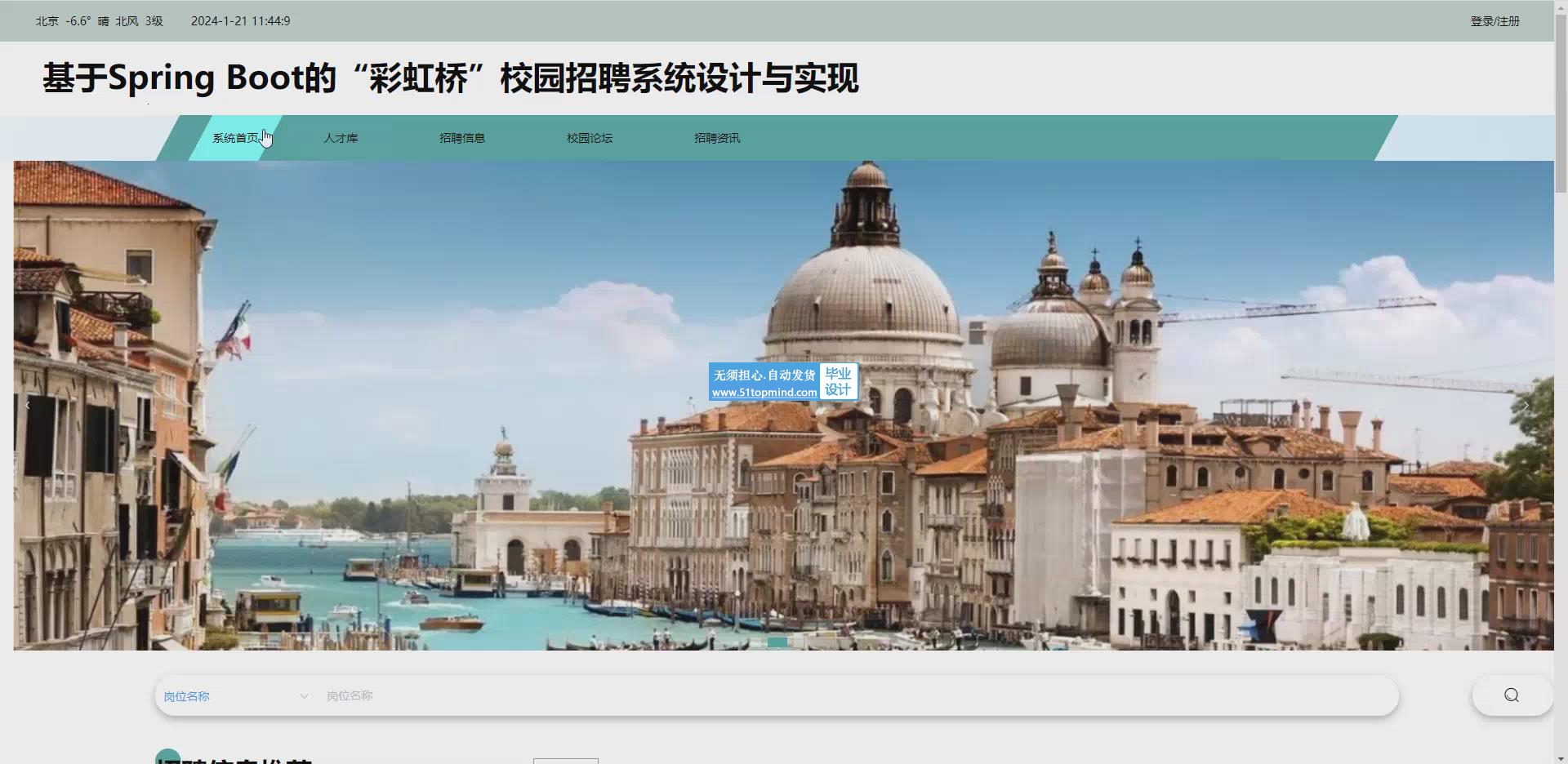Click the 2024-1-21 date time text
1568x764 pixels.
[x=240, y=21]
